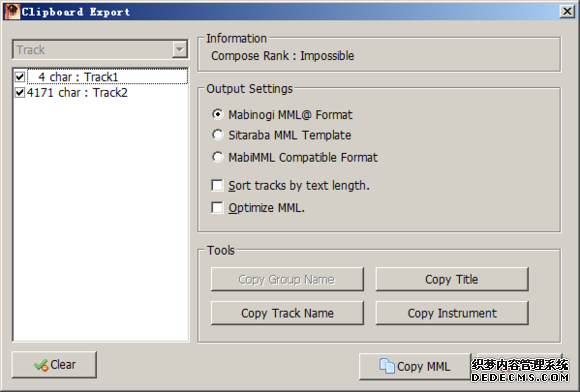The height and width of the screenshot is (392, 580).
Task: Enable the Optimize MML checkbox
Action: (217, 207)
